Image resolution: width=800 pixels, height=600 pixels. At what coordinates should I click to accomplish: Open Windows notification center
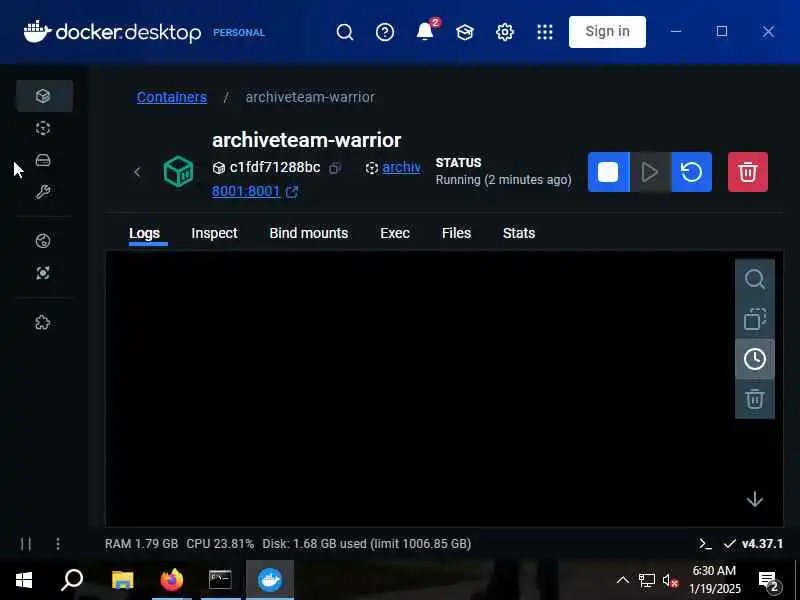[769, 581]
